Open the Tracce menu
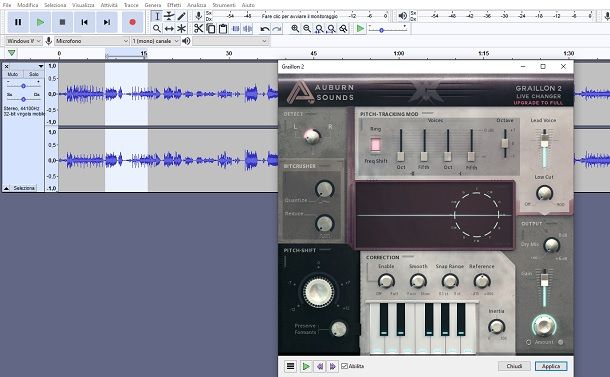610x377 pixels. pos(131,5)
